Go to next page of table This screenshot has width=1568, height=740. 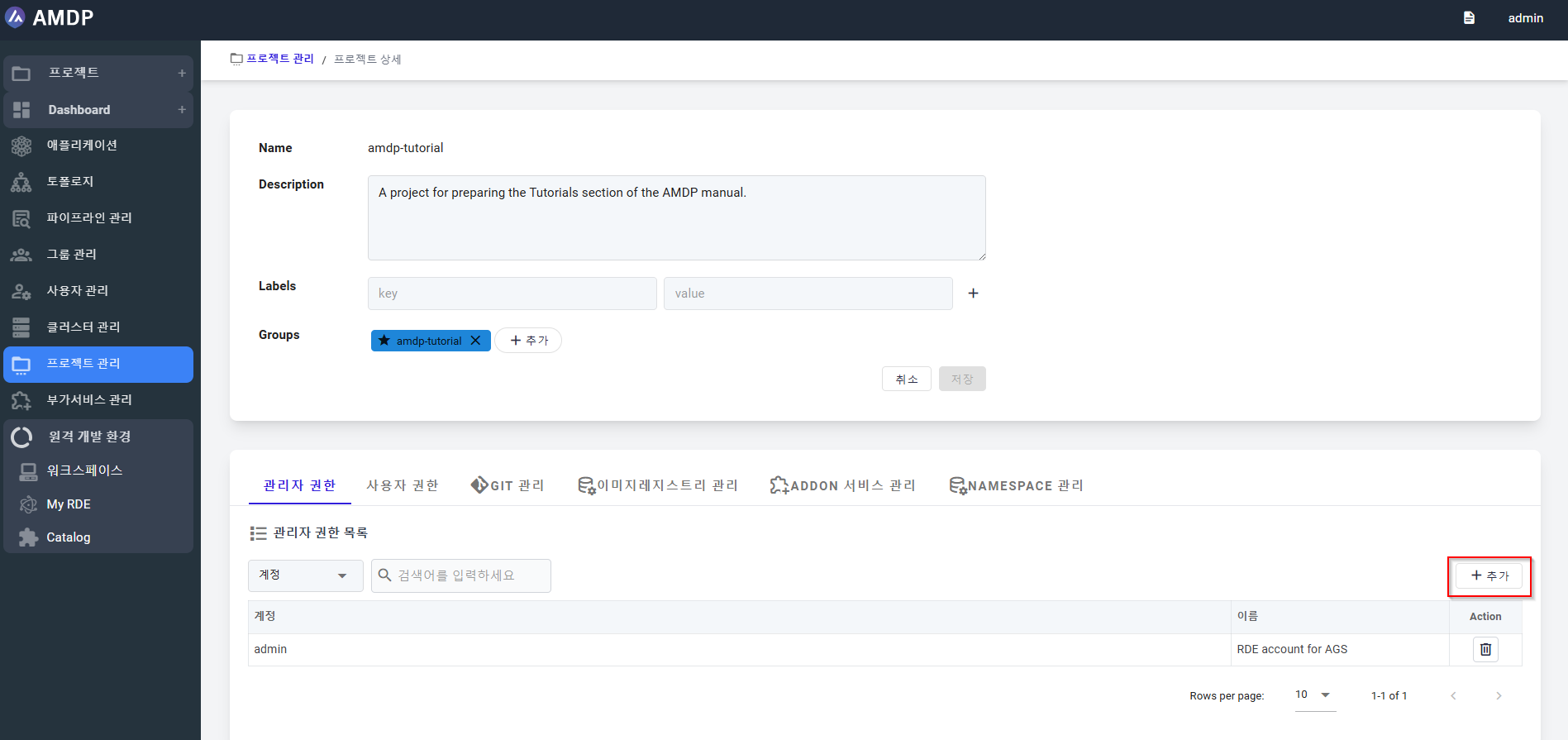[1499, 696]
